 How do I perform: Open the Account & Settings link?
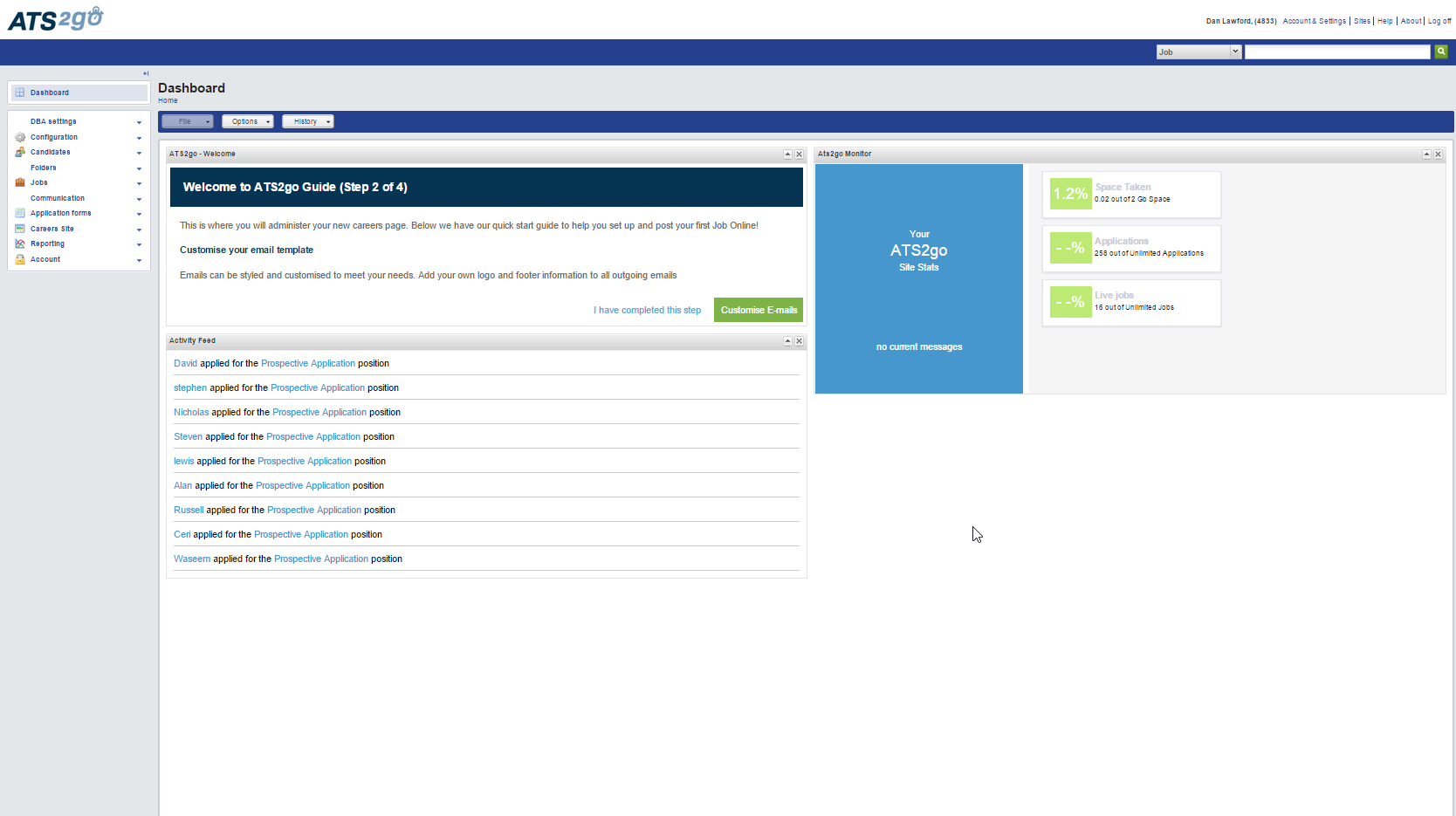[x=1315, y=21]
